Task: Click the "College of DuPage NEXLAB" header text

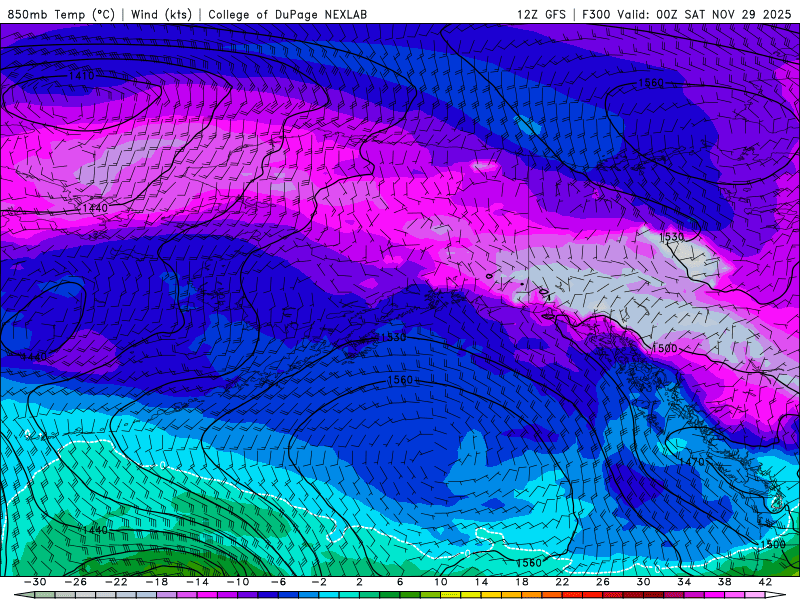Action: (x=287, y=15)
